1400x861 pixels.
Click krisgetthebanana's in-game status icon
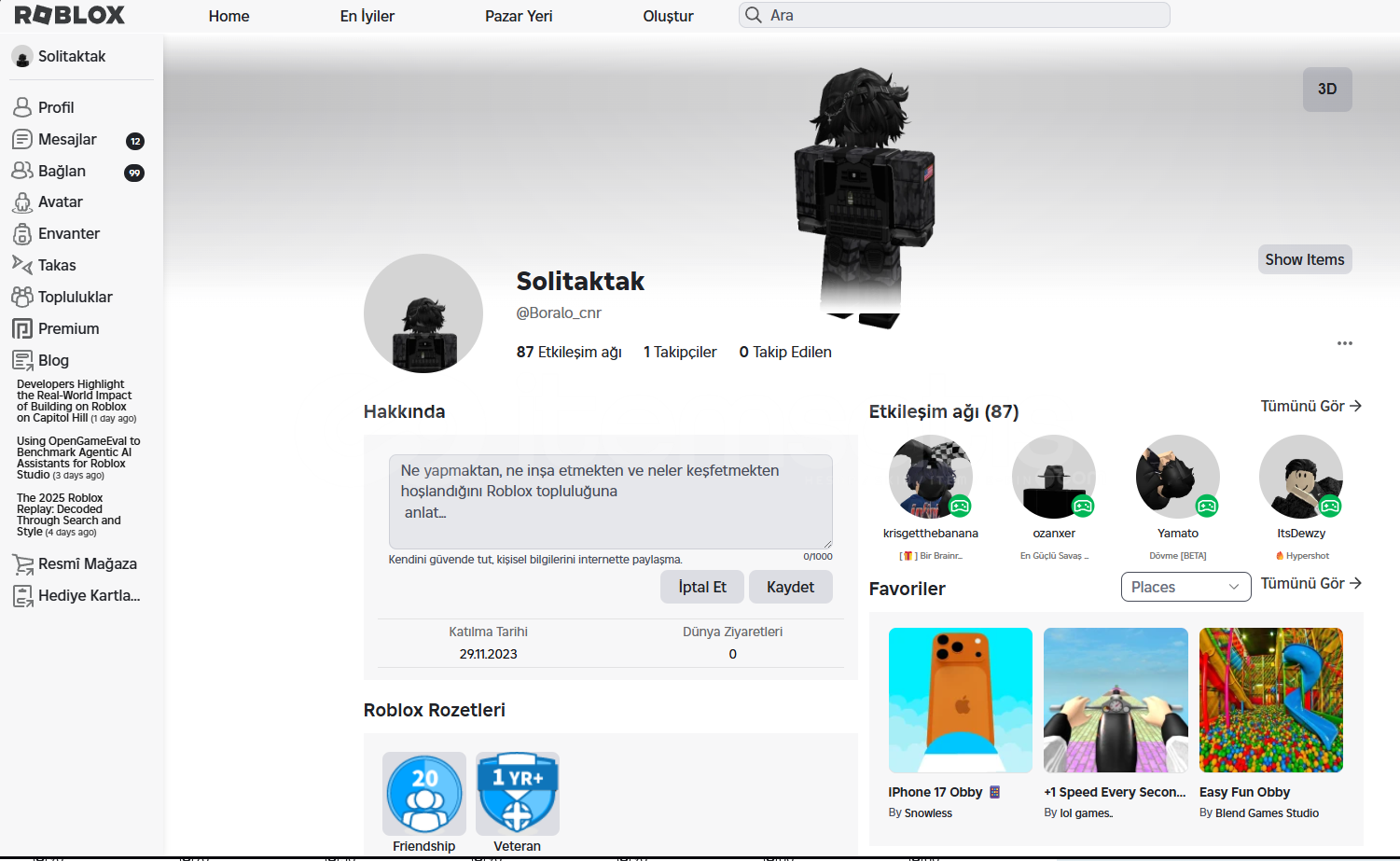960,506
